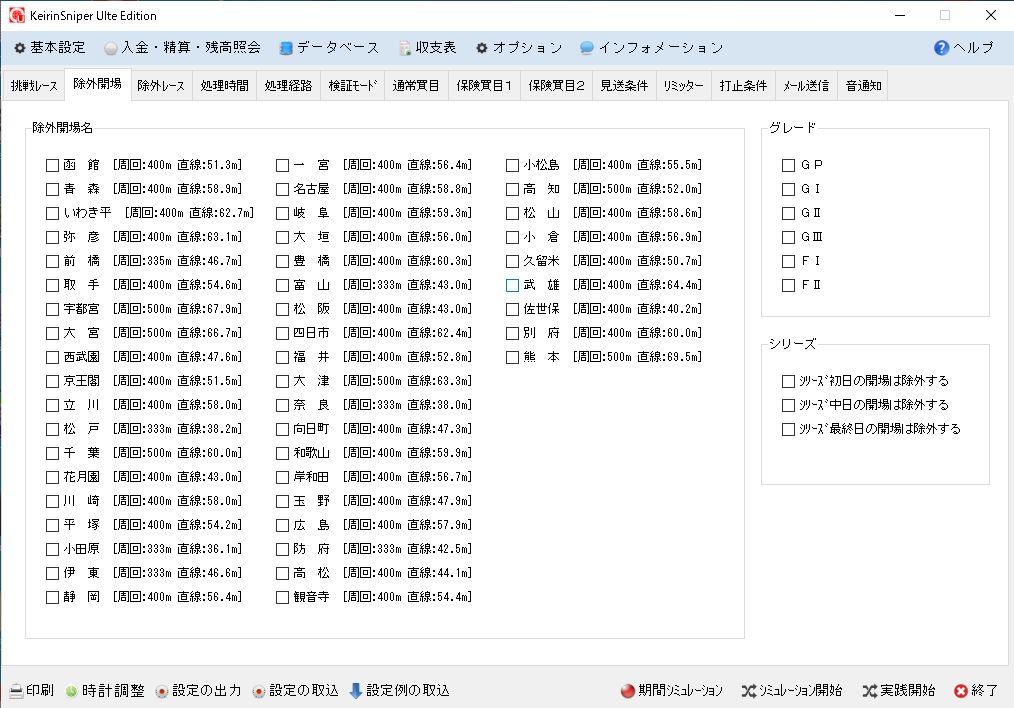Click the 時計調整 clock icon
The height and width of the screenshot is (708, 1014).
click(x=71, y=691)
